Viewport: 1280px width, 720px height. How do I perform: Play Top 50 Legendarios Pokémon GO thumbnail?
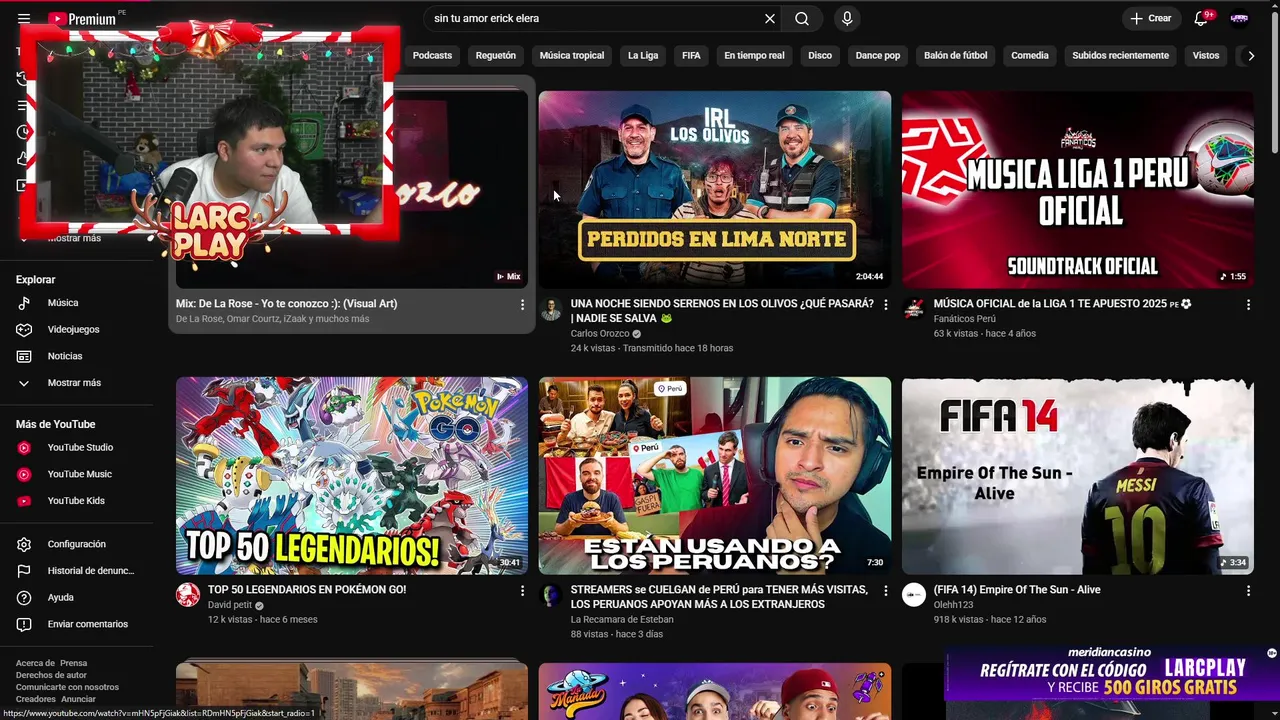[x=351, y=475]
